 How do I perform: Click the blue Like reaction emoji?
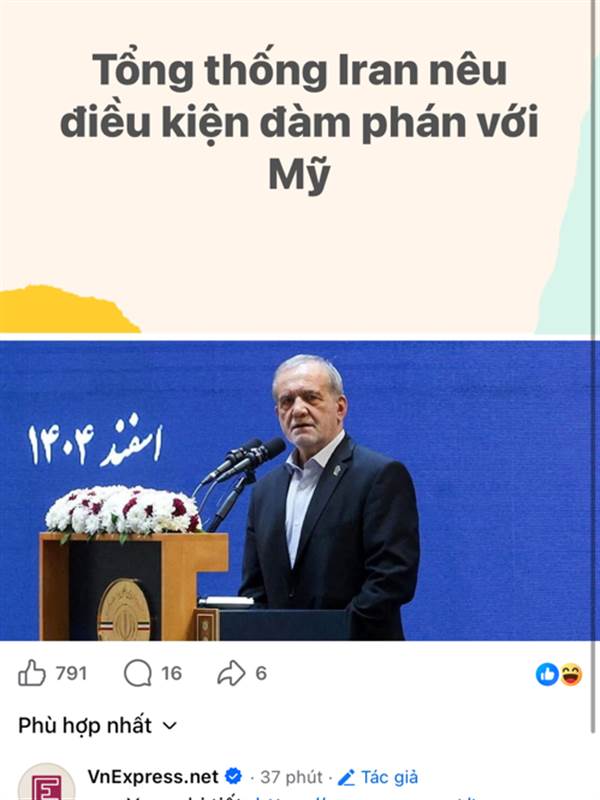coord(547,674)
